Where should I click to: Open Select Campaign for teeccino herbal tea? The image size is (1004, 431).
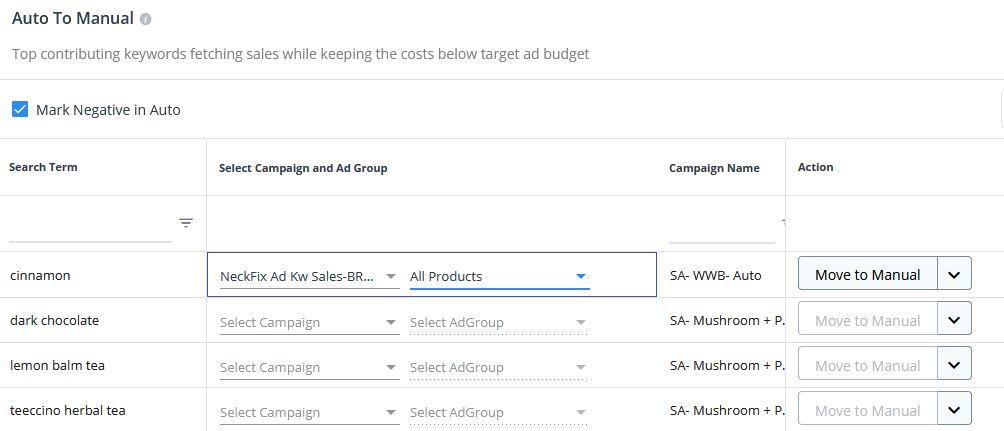pyautogui.click(x=309, y=412)
